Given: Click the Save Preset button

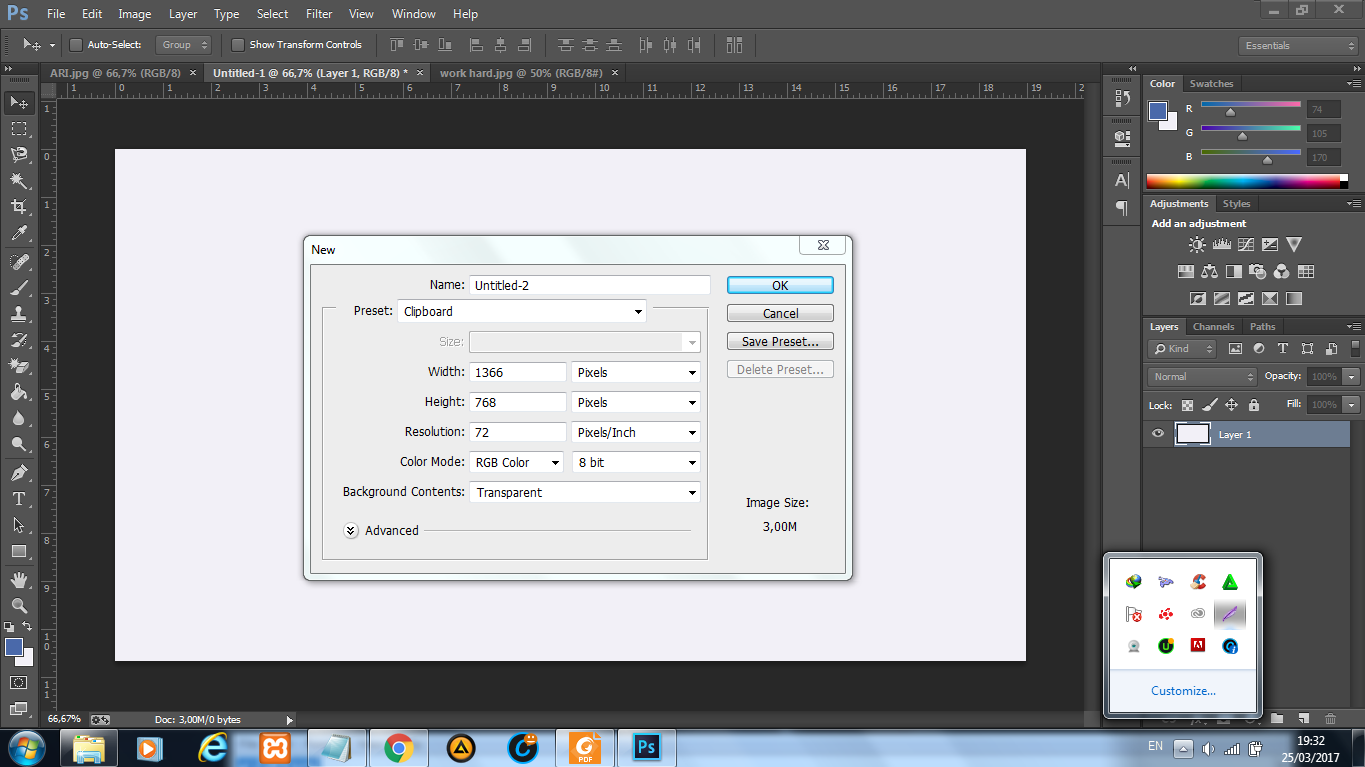Looking at the screenshot, I should [x=780, y=342].
